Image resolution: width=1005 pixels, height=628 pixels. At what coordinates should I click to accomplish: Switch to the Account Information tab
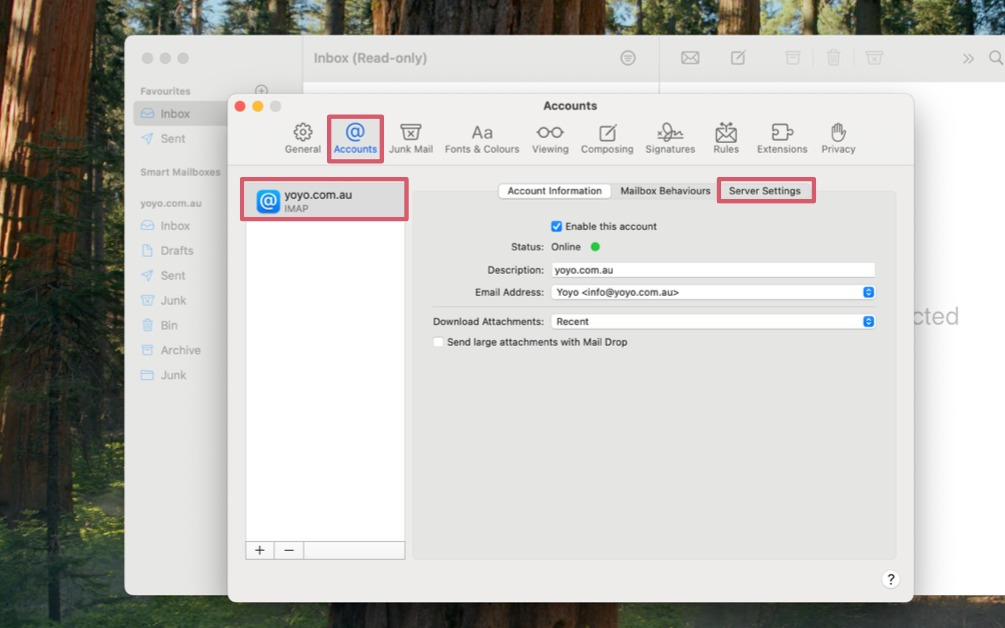554,191
